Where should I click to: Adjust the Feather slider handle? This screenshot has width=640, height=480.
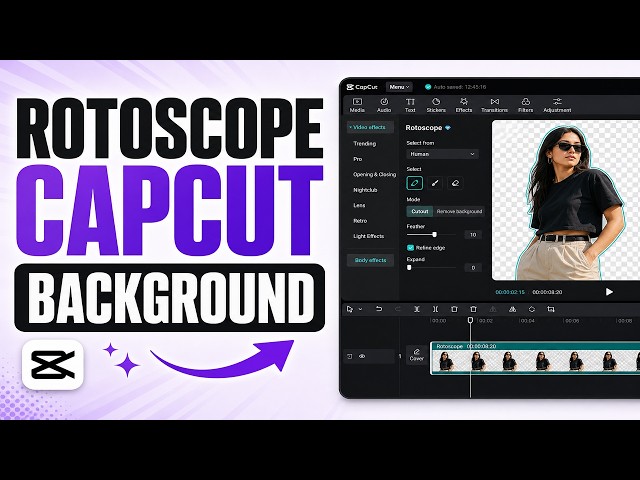(x=434, y=234)
